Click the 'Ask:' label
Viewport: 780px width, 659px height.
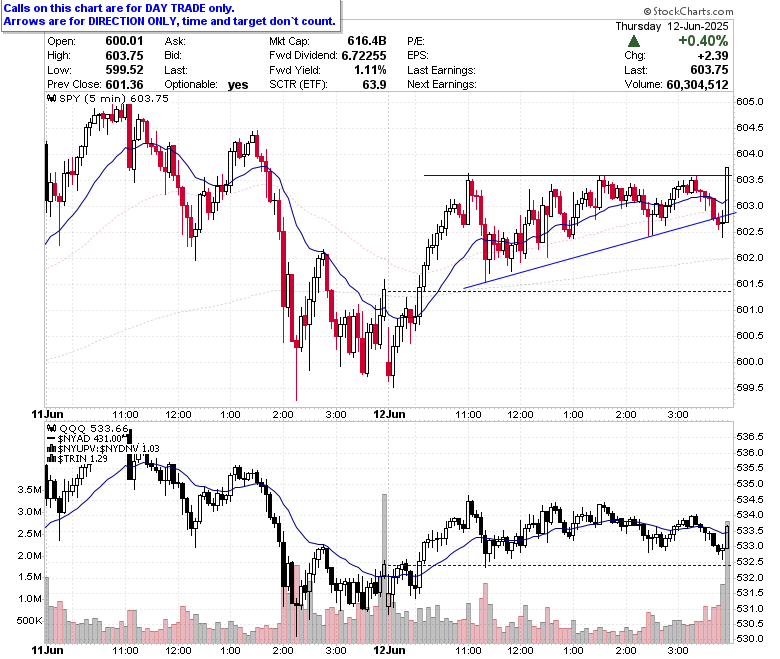(x=175, y=41)
